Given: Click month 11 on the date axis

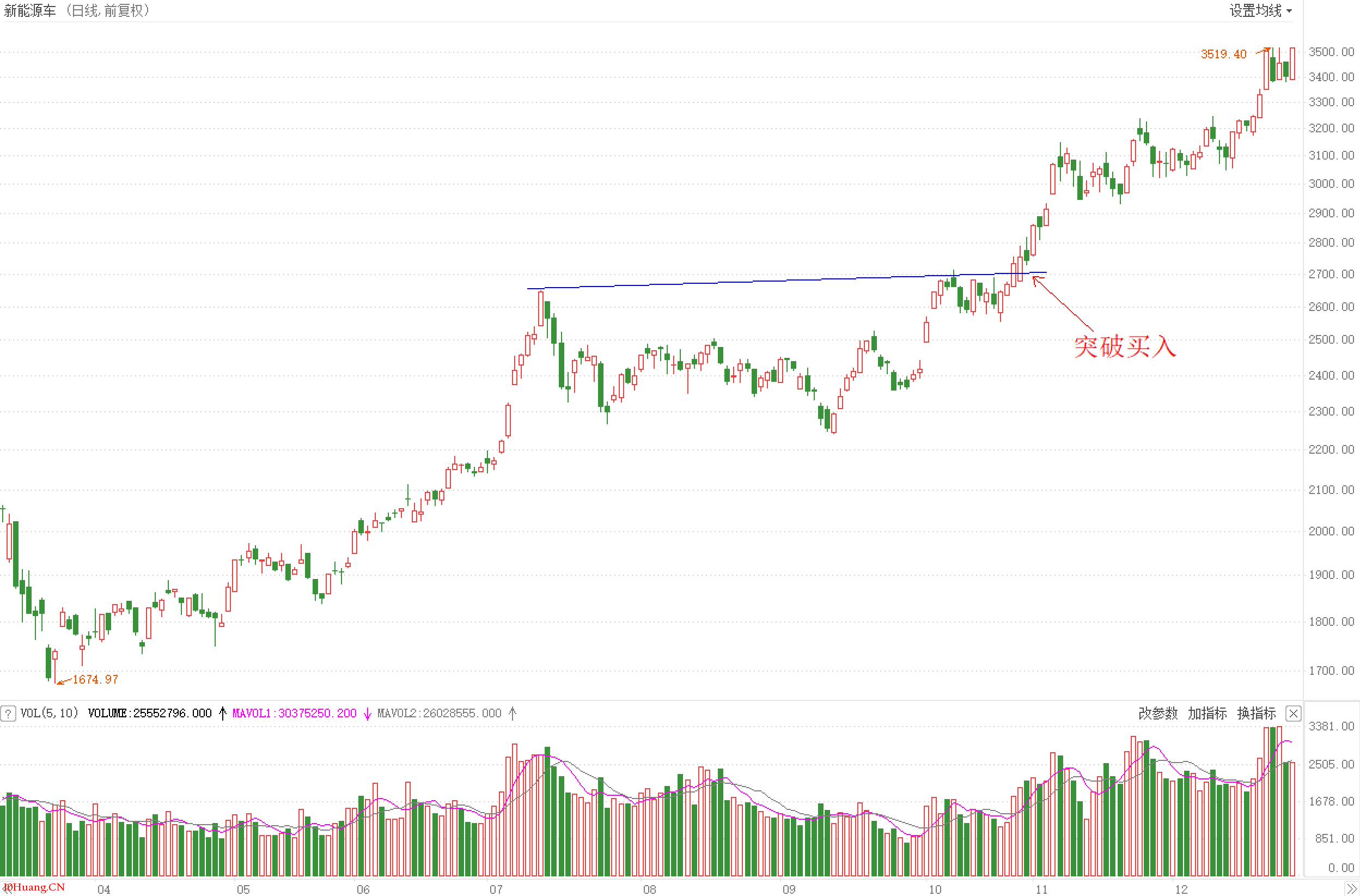Looking at the screenshot, I should pyautogui.click(x=1041, y=889).
